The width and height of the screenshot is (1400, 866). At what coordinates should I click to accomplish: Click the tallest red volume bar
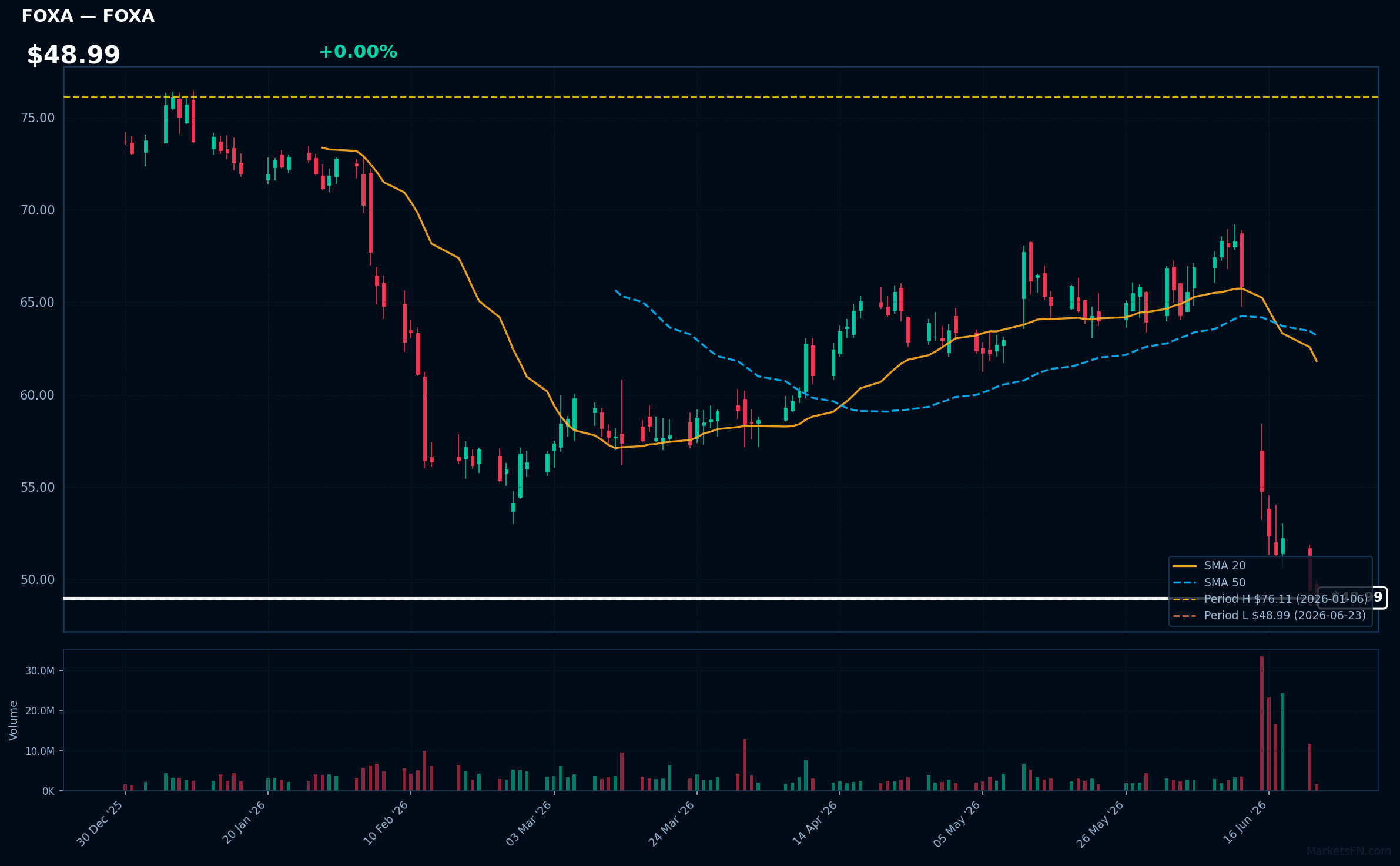coord(1262,723)
